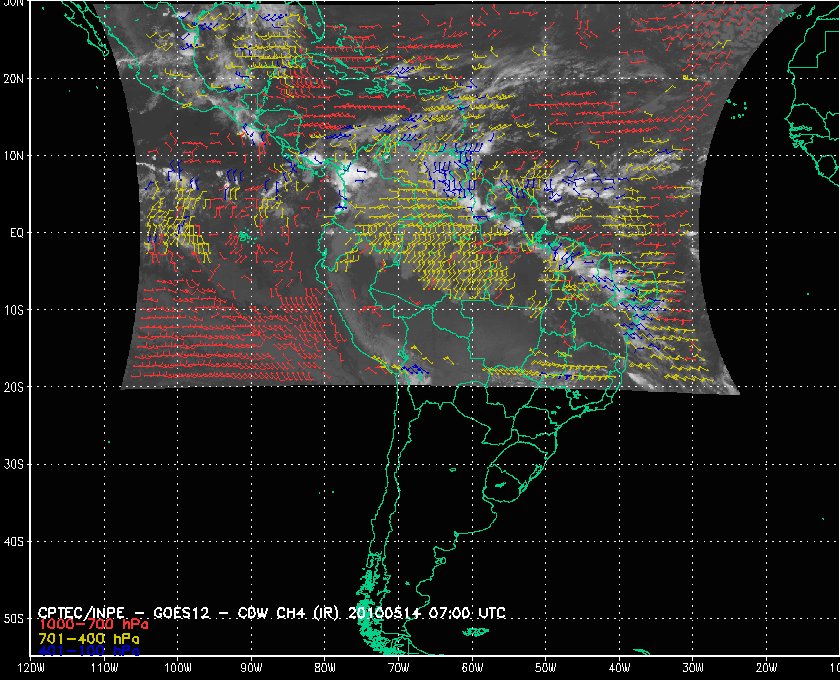Select the 100W longitude label
Image resolution: width=840 pixels, height=680 pixels.
pyautogui.click(x=177, y=668)
